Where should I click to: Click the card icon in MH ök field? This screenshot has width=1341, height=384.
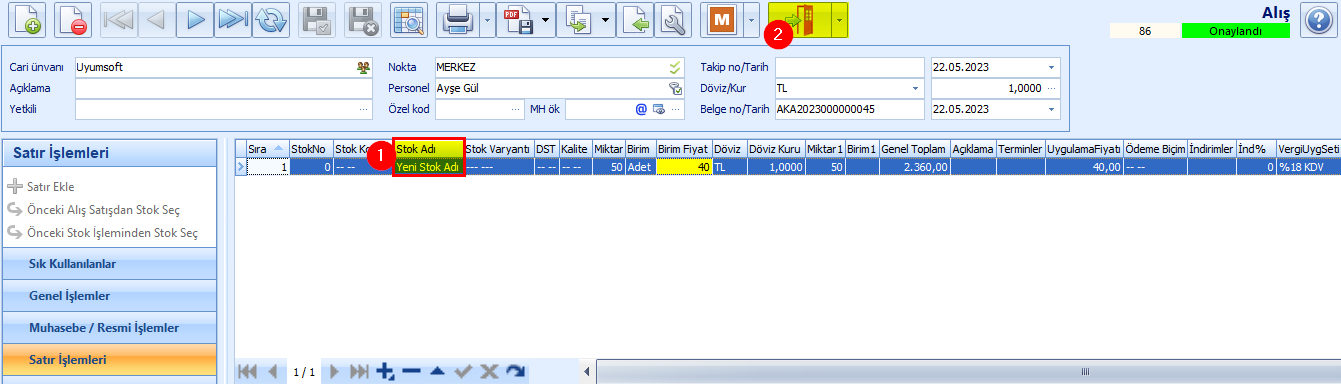pos(659,109)
